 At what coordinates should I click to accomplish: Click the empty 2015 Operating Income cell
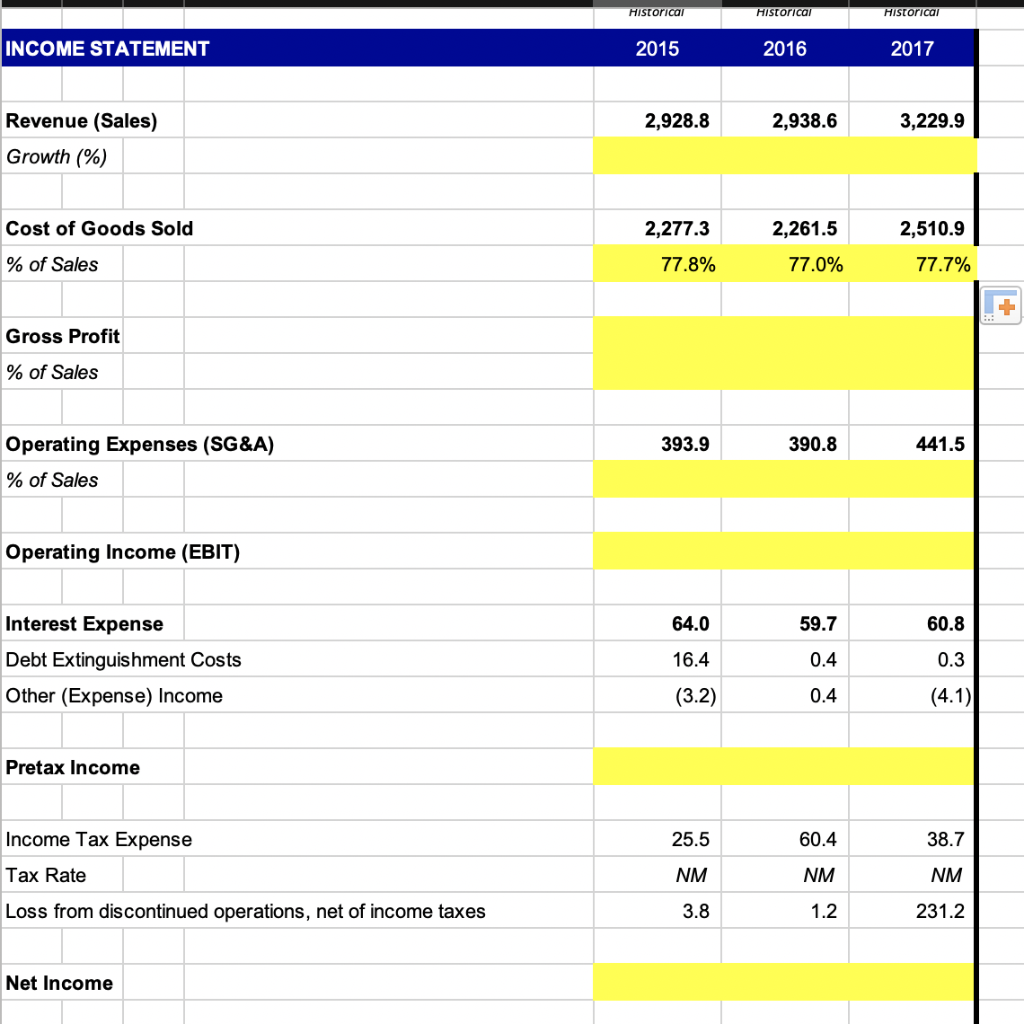pyautogui.click(x=657, y=551)
